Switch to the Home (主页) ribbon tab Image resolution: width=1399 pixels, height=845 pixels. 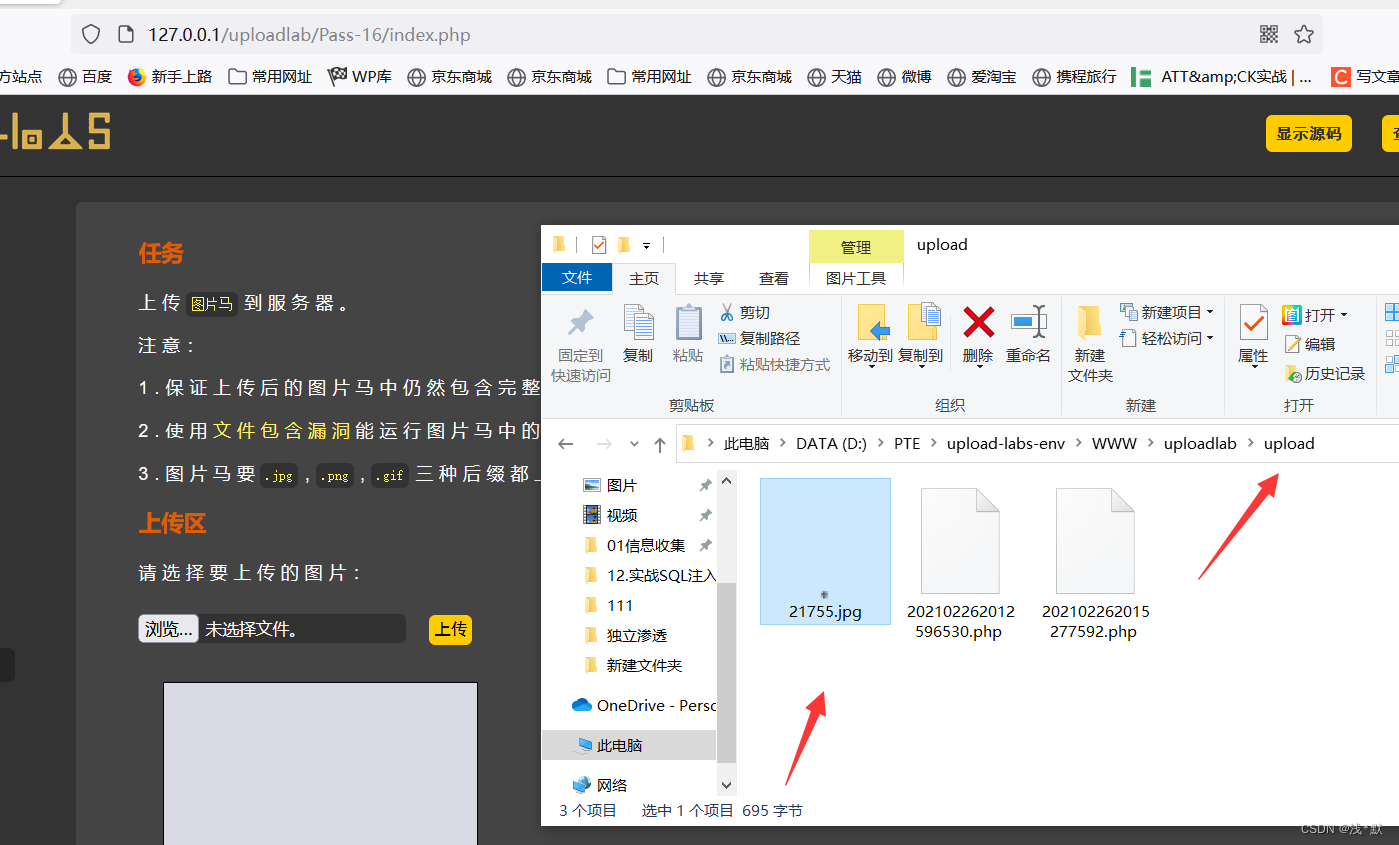point(644,279)
